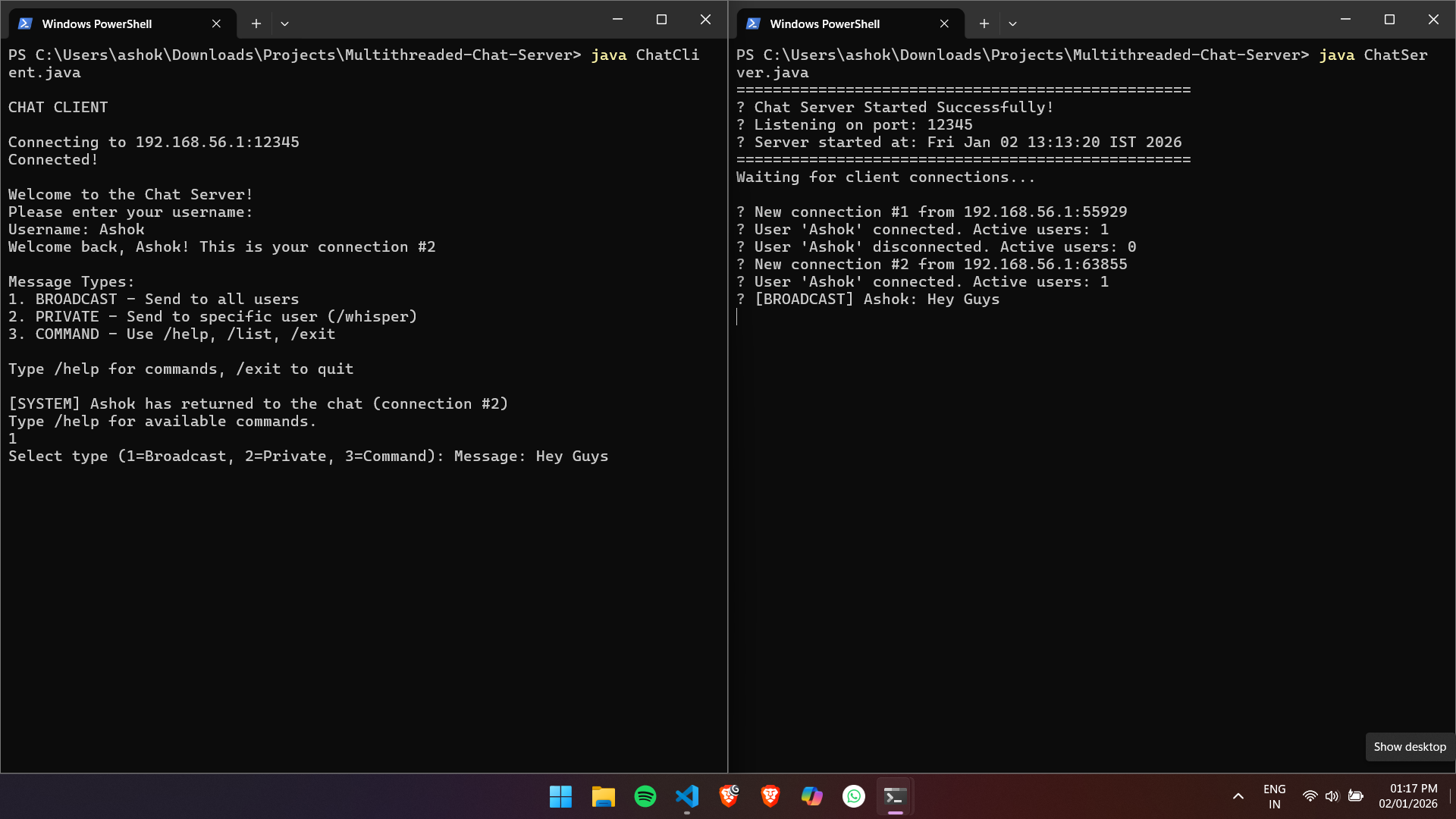Open volume quick settings from the tray

pyautogui.click(x=1332, y=796)
